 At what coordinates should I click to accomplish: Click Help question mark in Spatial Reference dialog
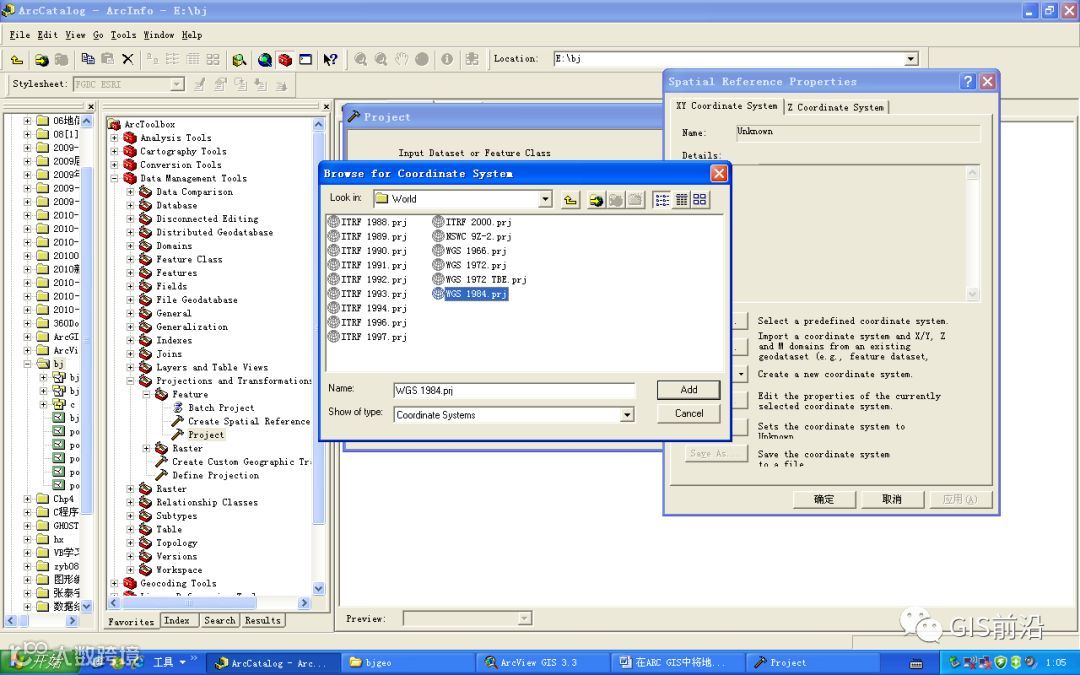click(968, 81)
